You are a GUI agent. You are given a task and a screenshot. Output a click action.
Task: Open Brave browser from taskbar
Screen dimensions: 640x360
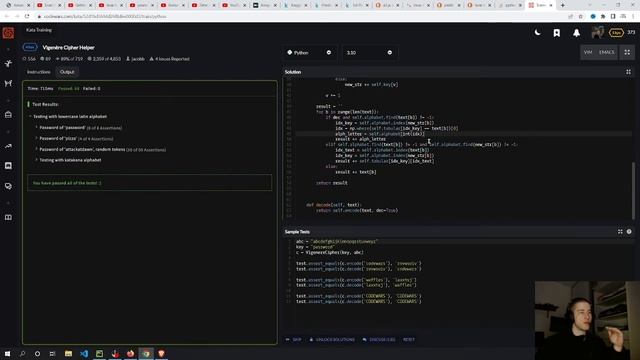(x=161, y=353)
